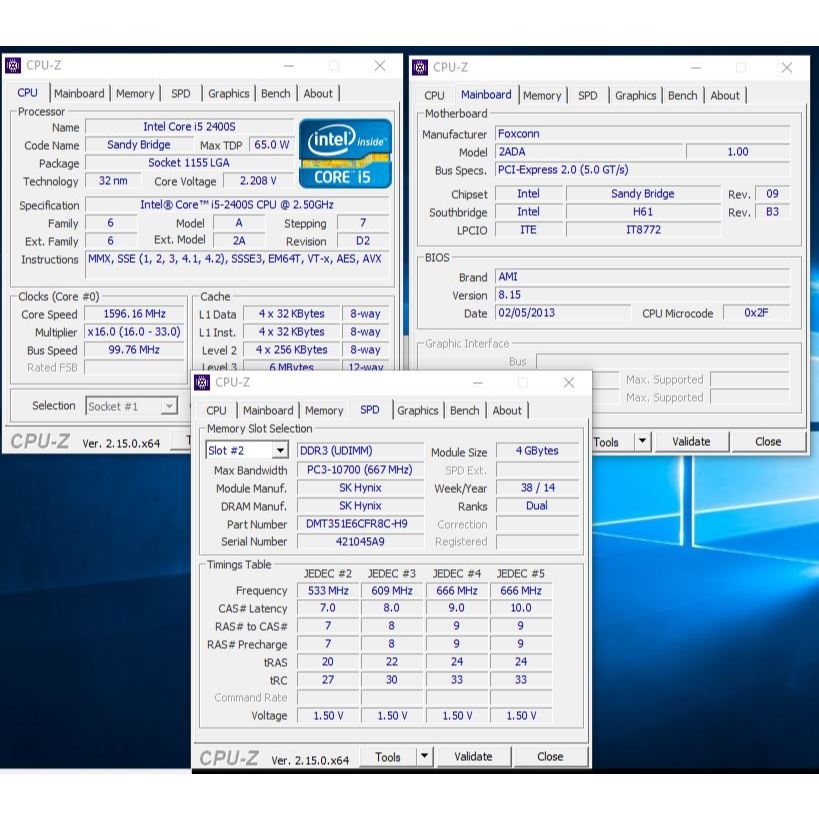Click Serial Number value 421045A9
Viewport: 819px width, 819px height.
(x=360, y=542)
